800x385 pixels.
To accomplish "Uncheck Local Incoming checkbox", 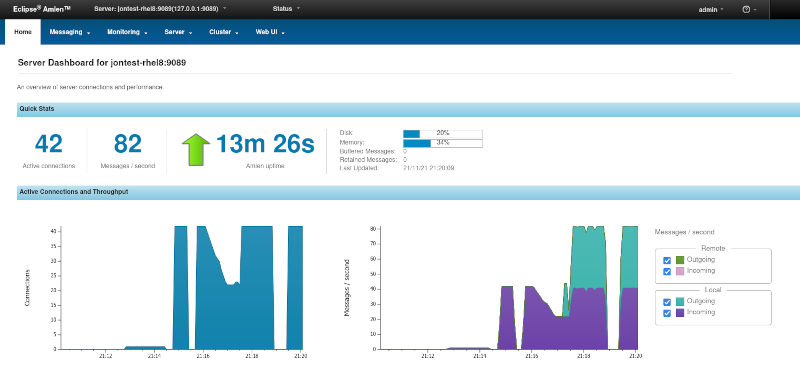I will coord(667,313).
